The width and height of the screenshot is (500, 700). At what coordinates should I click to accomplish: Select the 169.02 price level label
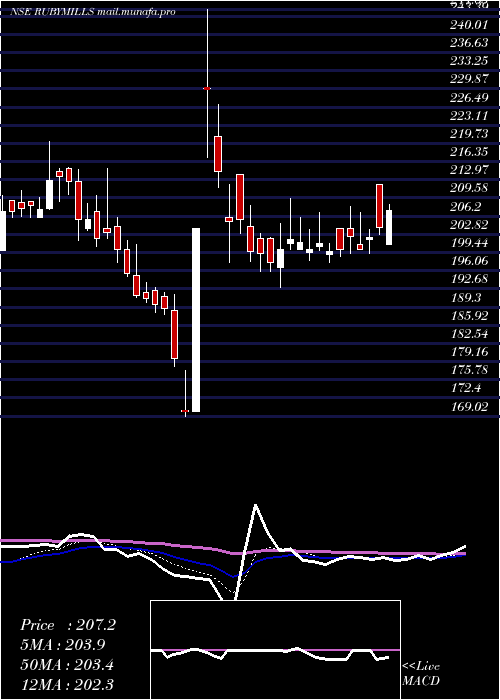coord(469,407)
